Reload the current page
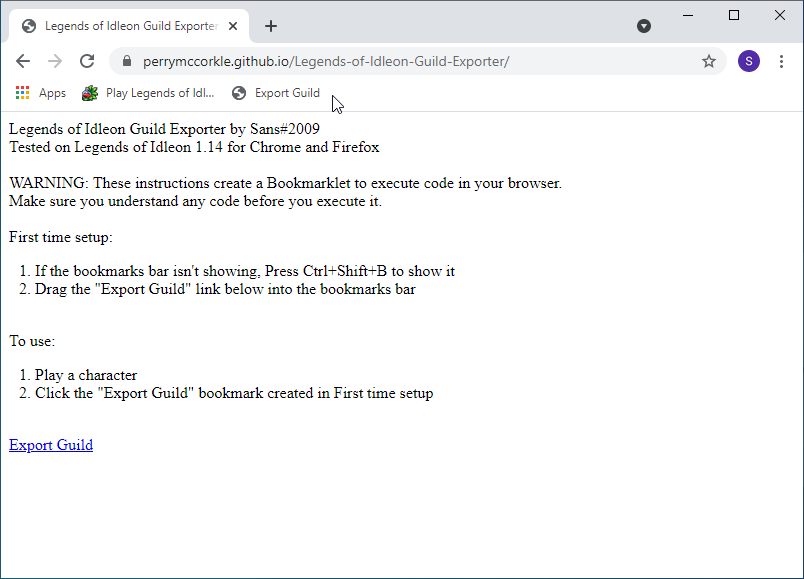This screenshot has width=804, height=579. click(x=87, y=62)
